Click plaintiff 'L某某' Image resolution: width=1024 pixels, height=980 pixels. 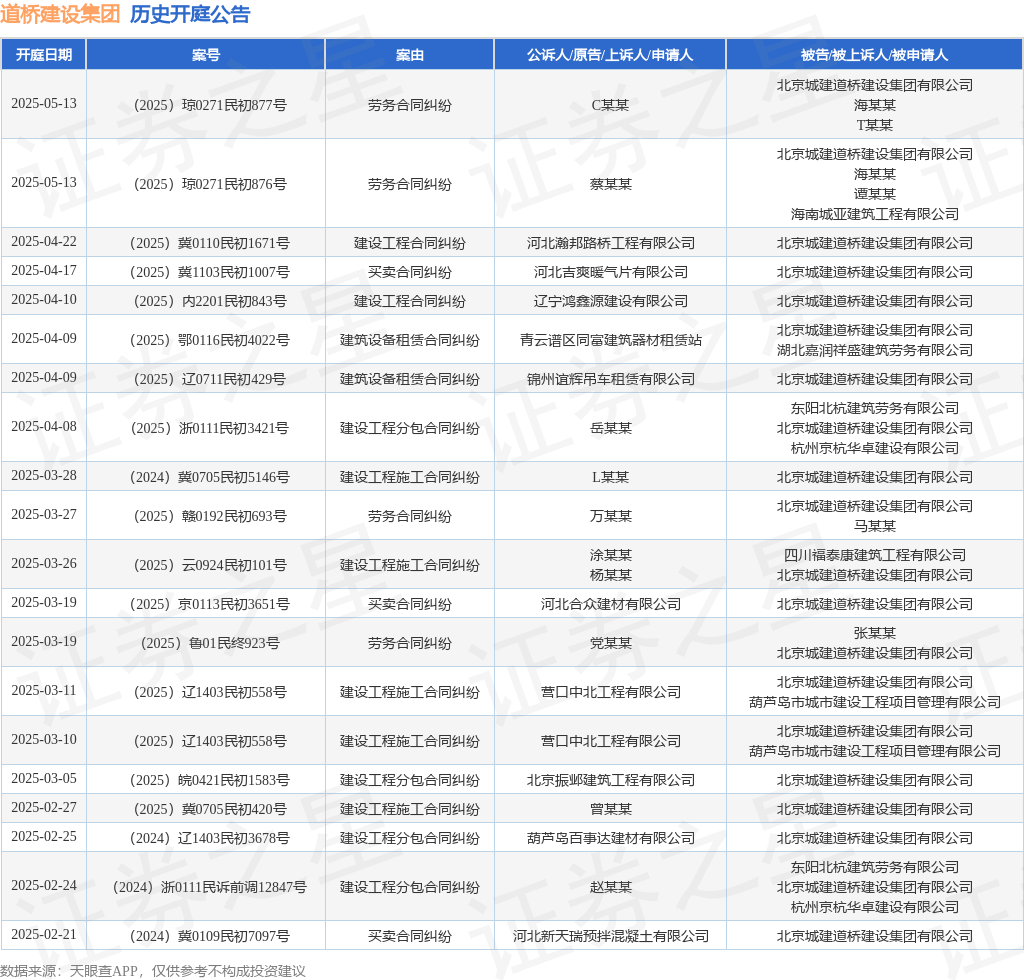[610, 477]
